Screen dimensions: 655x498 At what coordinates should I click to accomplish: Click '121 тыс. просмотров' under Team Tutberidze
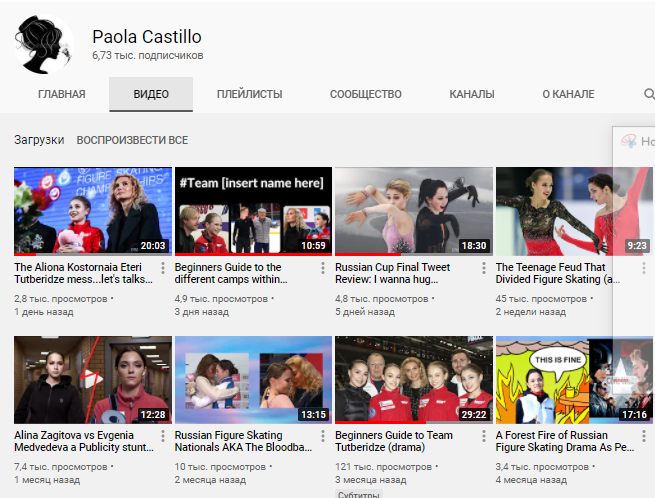[x=383, y=467]
